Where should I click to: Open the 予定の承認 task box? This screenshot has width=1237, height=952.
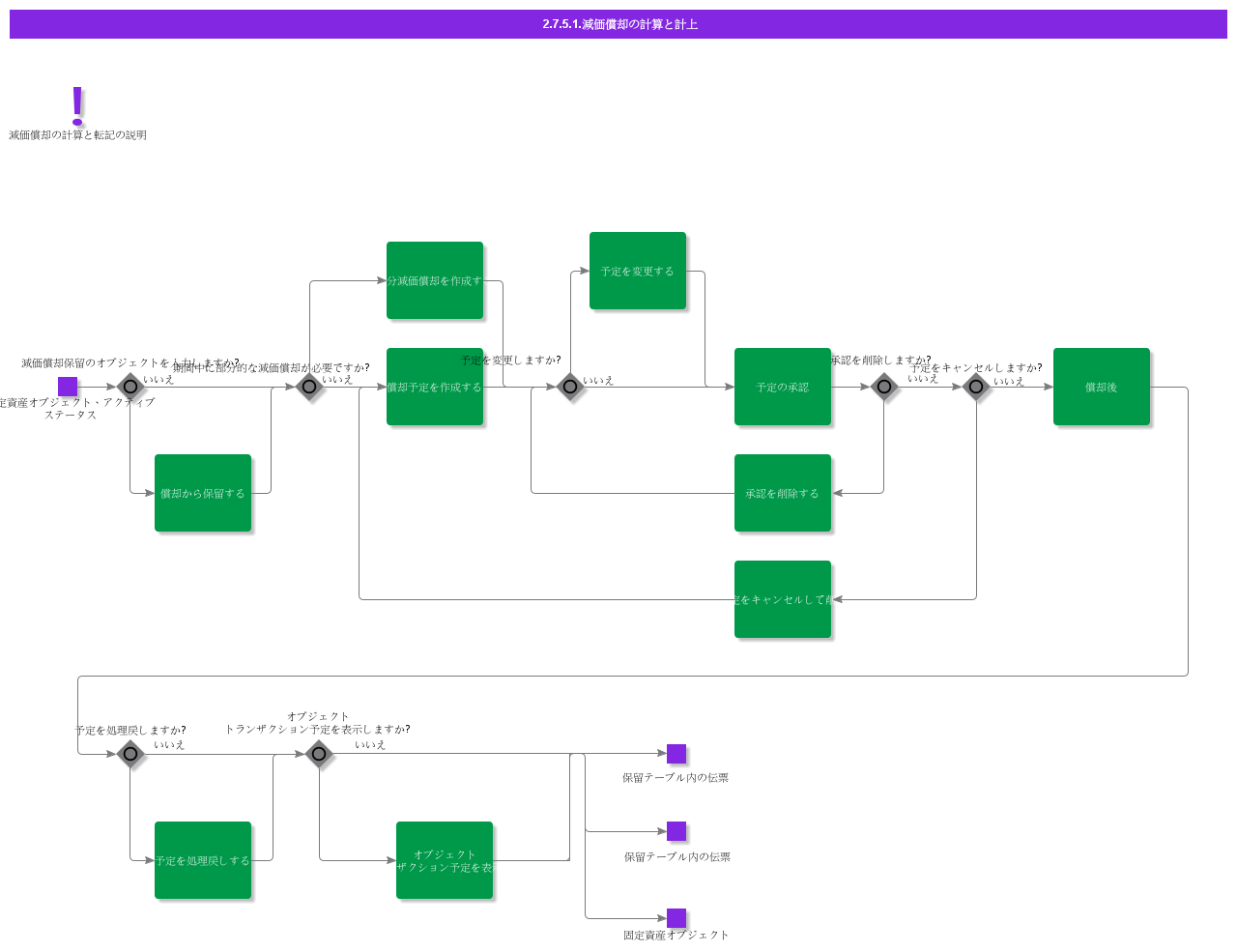pos(783,387)
